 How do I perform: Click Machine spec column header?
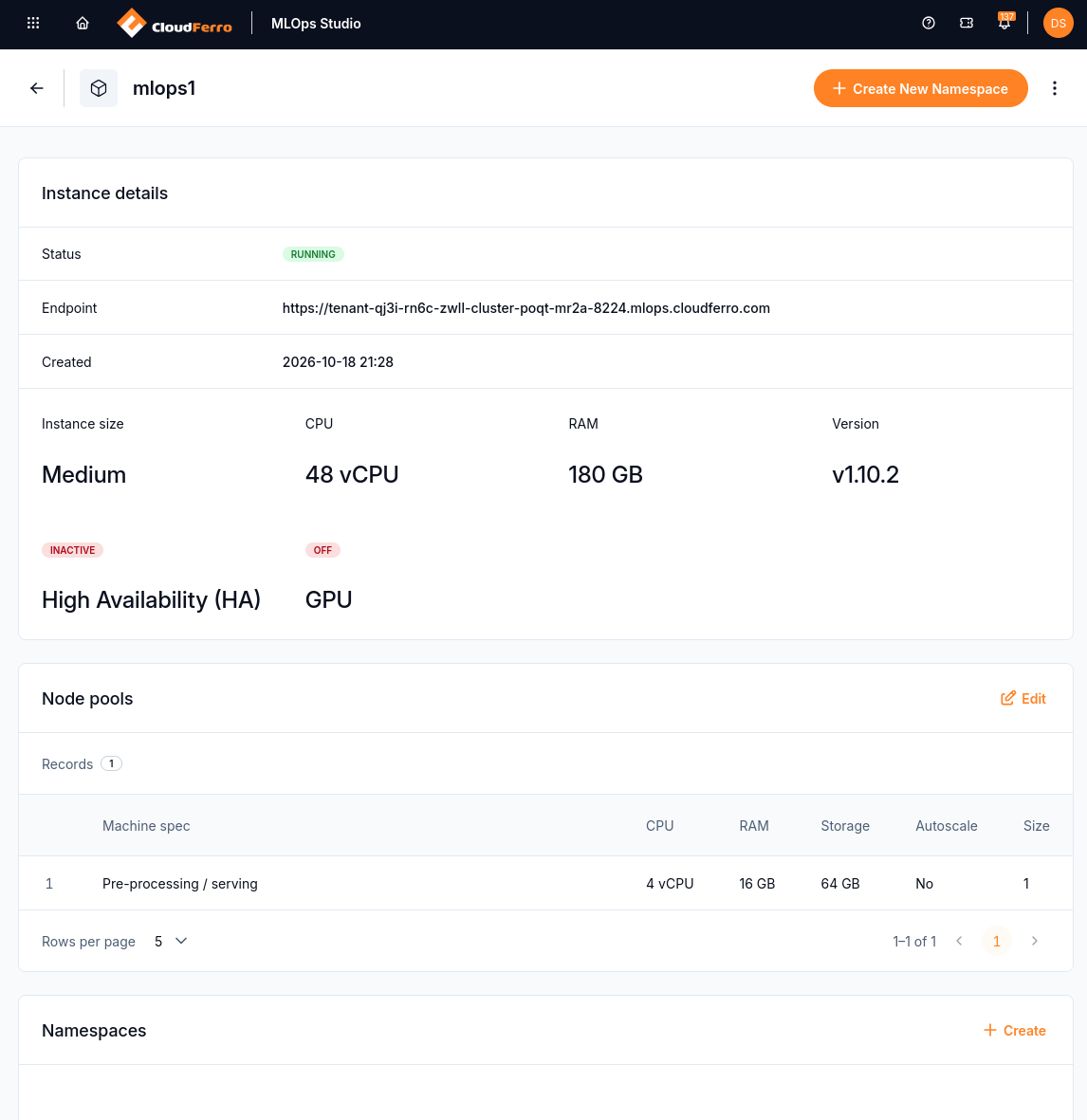146,826
